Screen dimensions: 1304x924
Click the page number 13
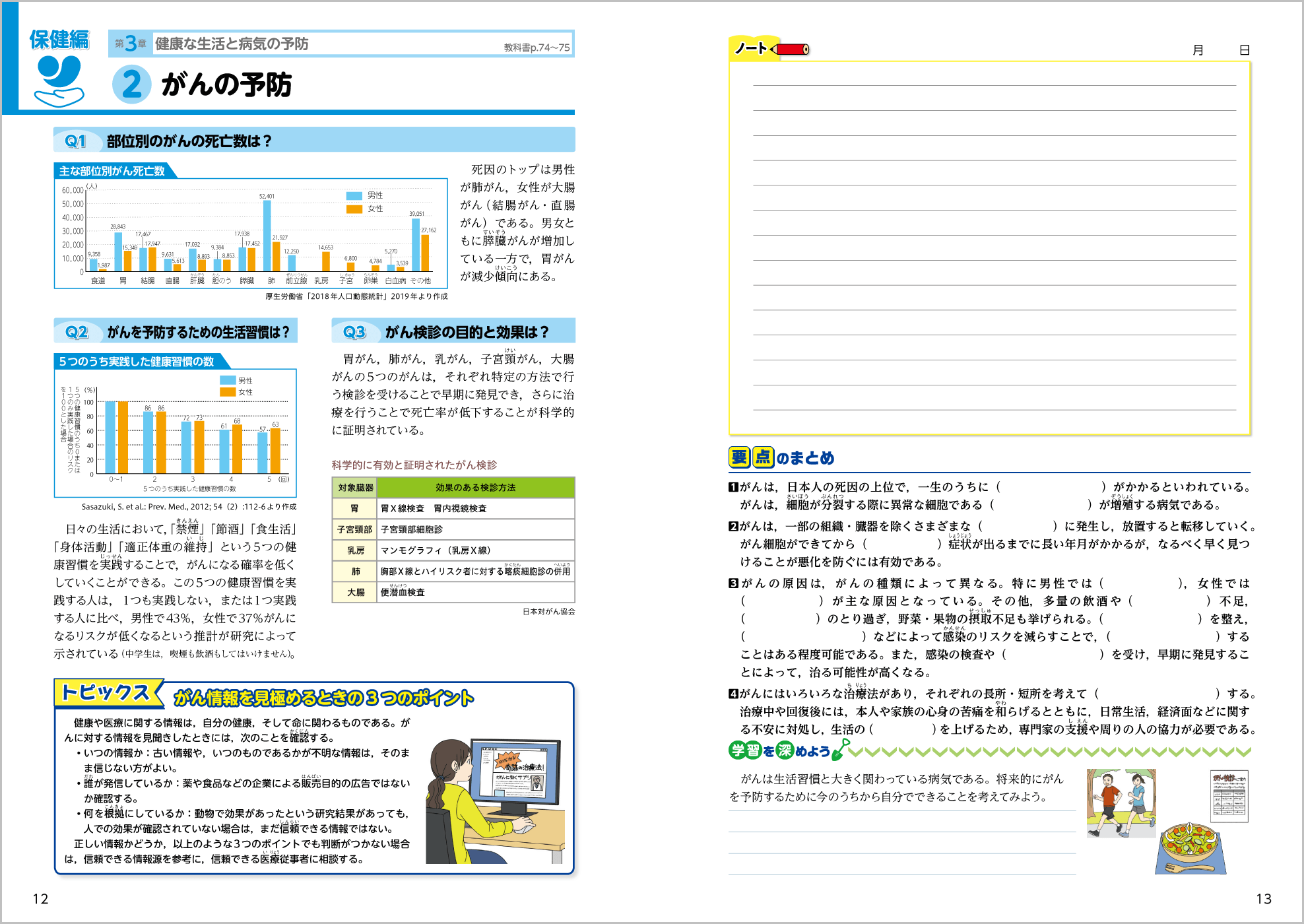(x=1263, y=899)
